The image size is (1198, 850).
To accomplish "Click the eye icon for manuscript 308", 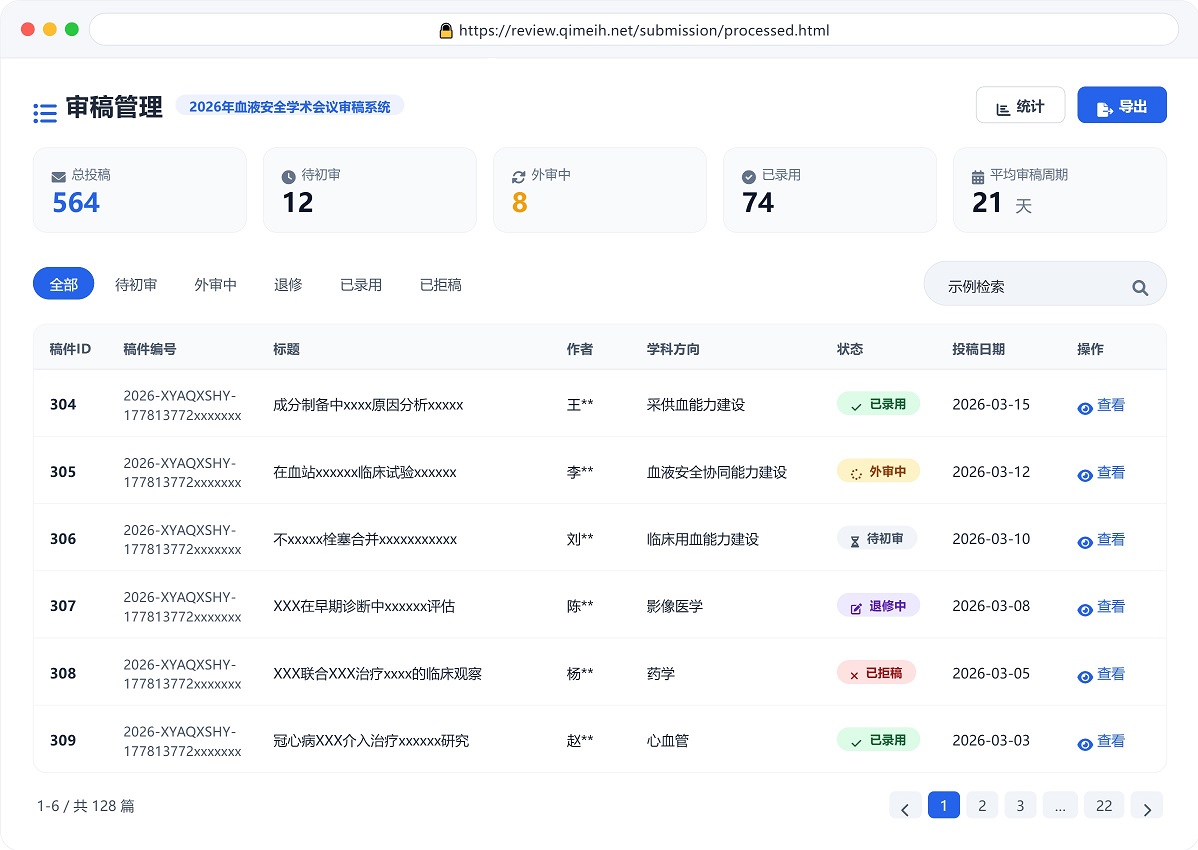I will click(x=1084, y=677).
